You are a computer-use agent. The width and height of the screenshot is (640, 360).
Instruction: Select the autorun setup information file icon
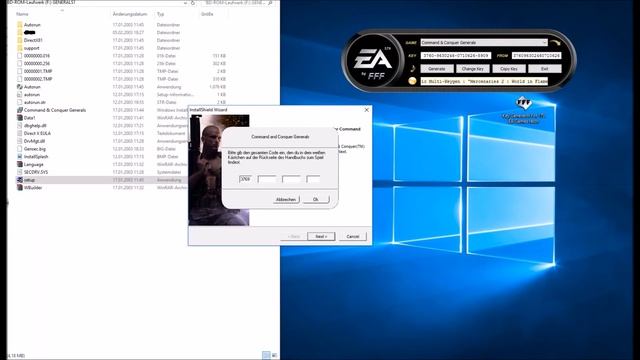coord(20,95)
